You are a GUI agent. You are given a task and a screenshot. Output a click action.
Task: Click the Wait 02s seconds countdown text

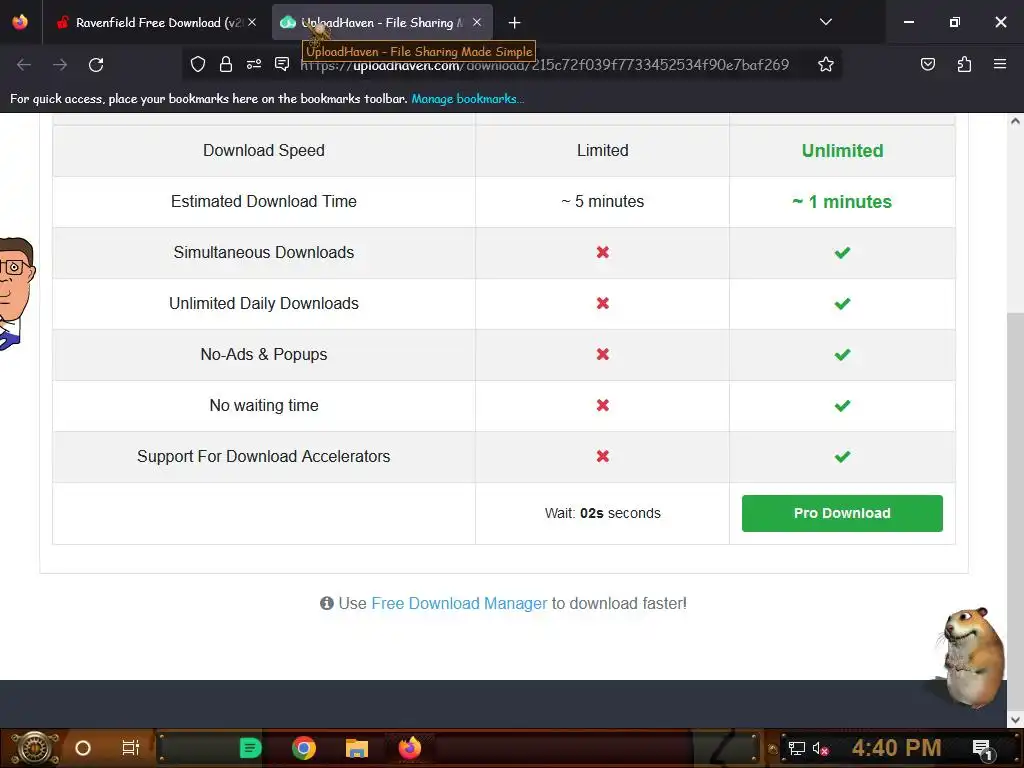[x=602, y=513]
